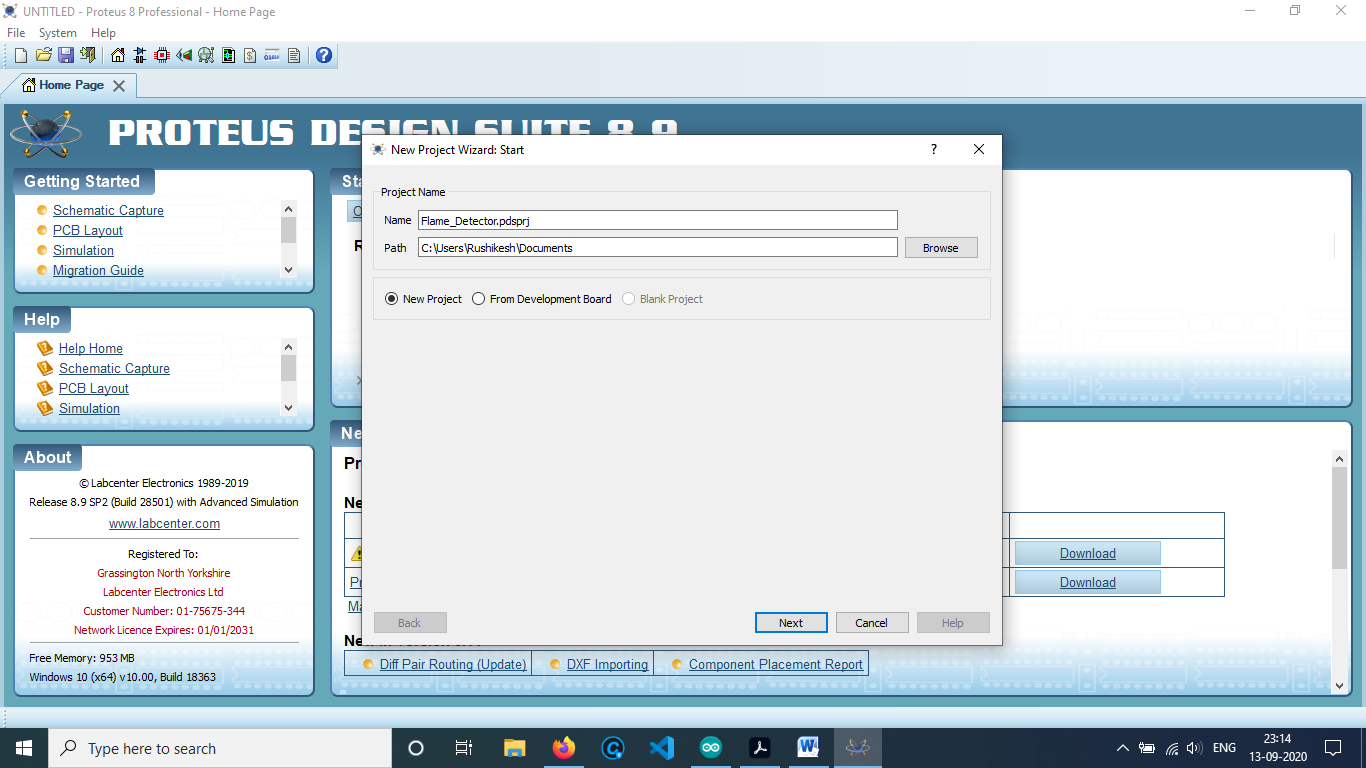The image size is (1366, 768).
Task: Open www.labcenter.com link in About panel
Action: [164, 523]
